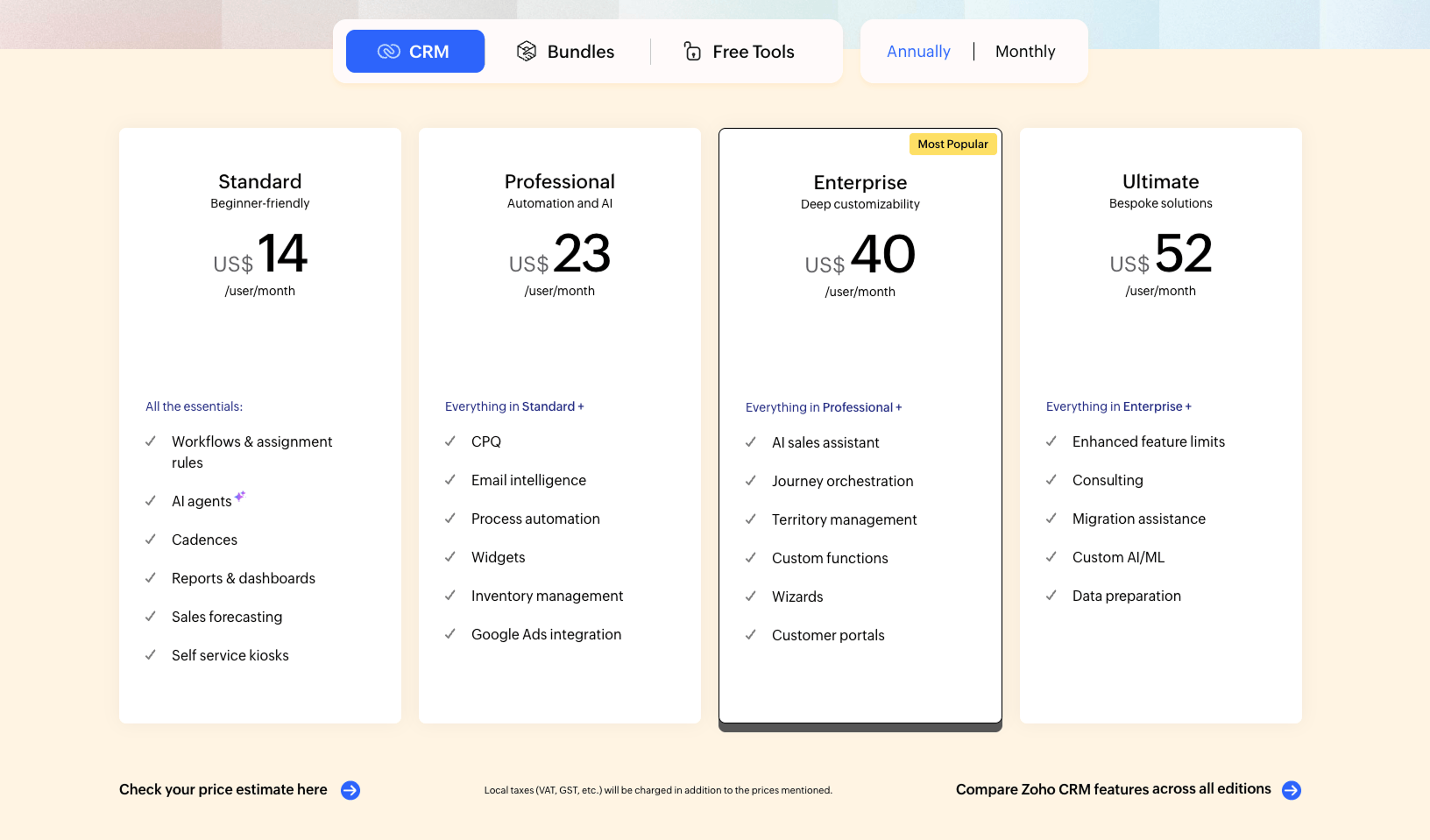Click the Professional plan title
1430x840 pixels.
(x=560, y=181)
